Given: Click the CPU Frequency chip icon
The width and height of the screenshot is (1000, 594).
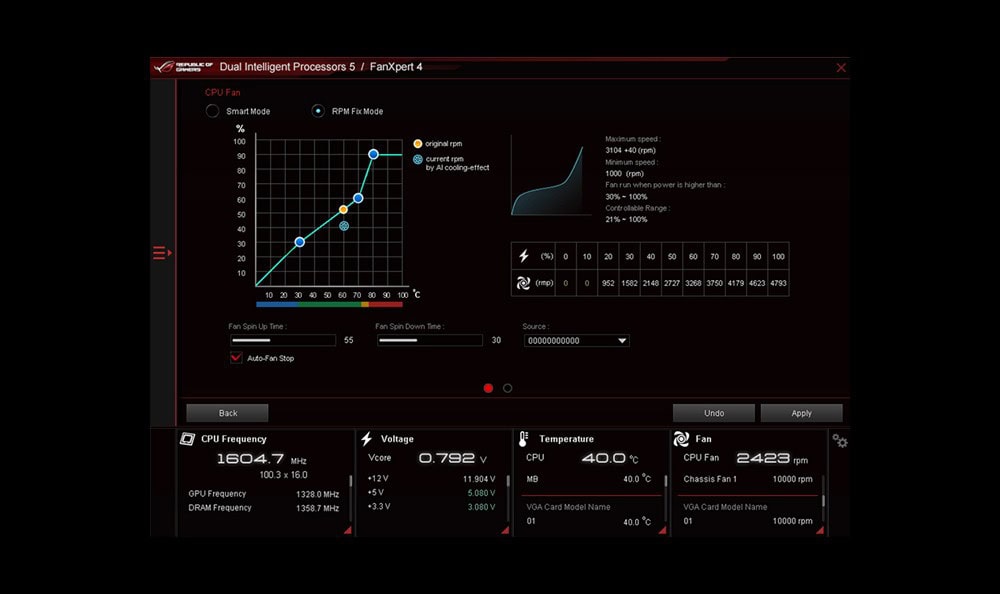Looking at the screenshot, I should pos(188,439).
